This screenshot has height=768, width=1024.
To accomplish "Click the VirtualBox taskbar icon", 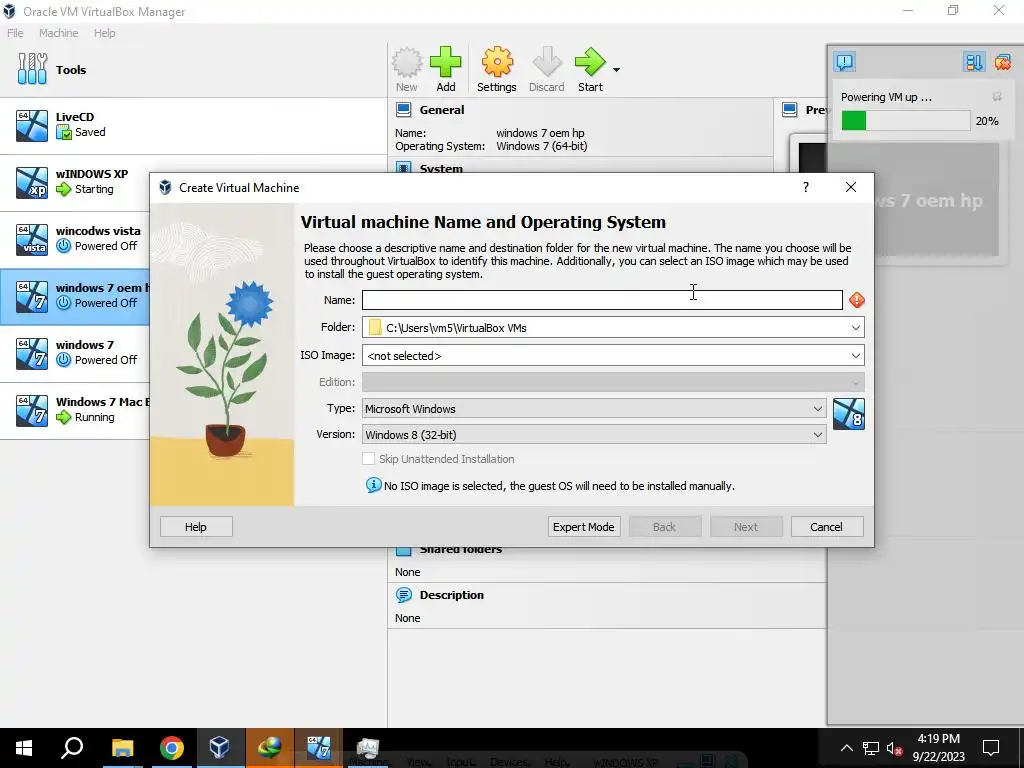I will pyautogui.click(x=219, y=748).
